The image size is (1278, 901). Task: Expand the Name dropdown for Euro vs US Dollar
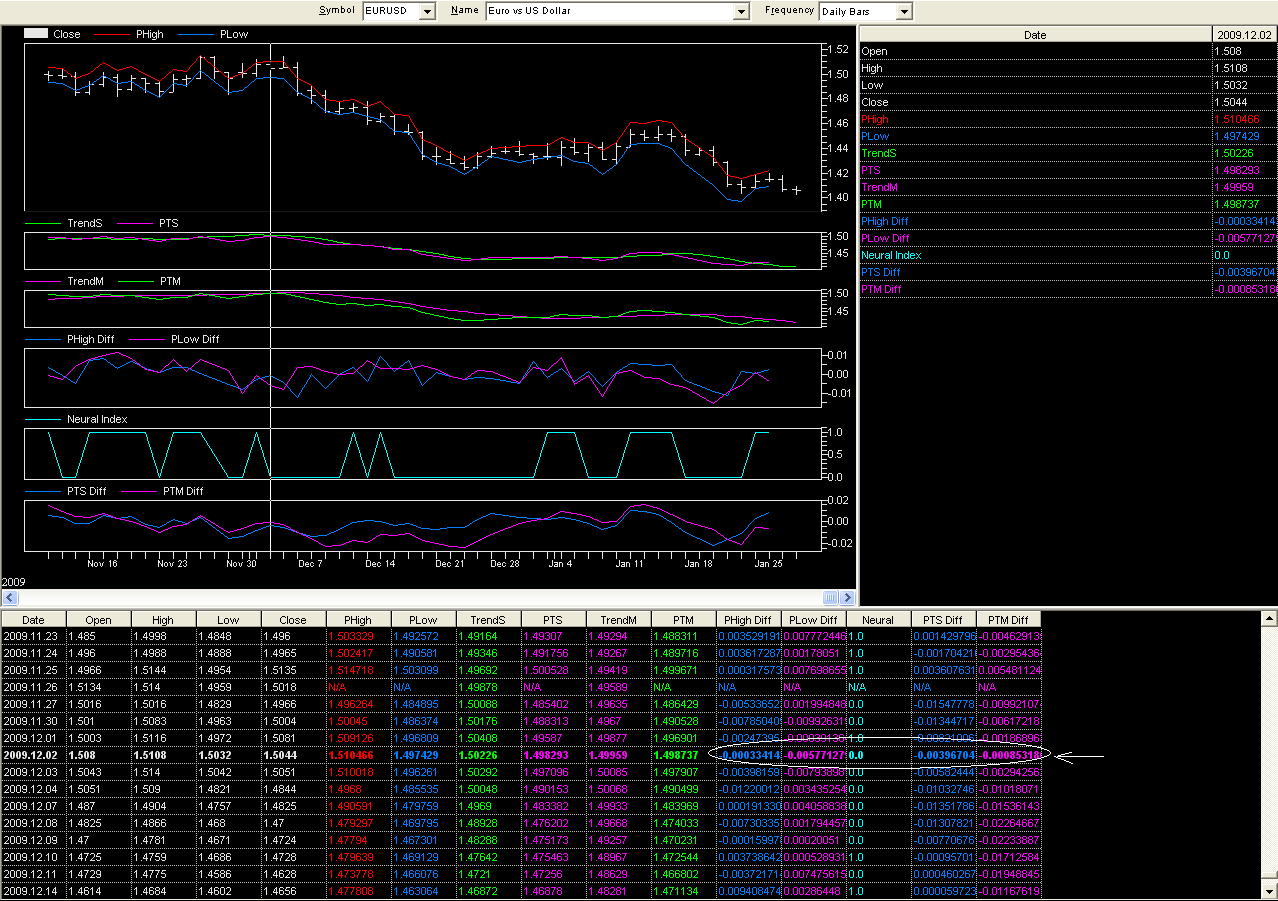pyautogui.click(x=741, y=11)
